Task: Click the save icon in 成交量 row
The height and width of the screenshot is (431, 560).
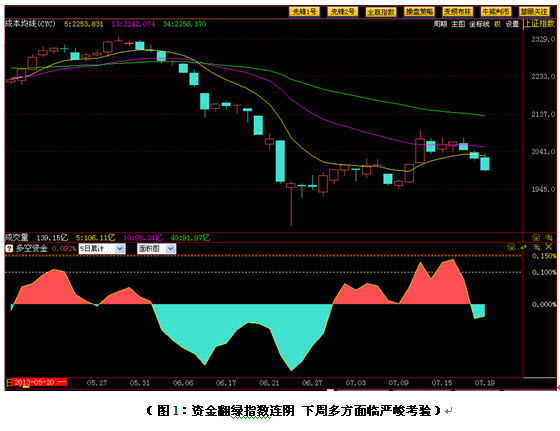Action: point(536,237)
